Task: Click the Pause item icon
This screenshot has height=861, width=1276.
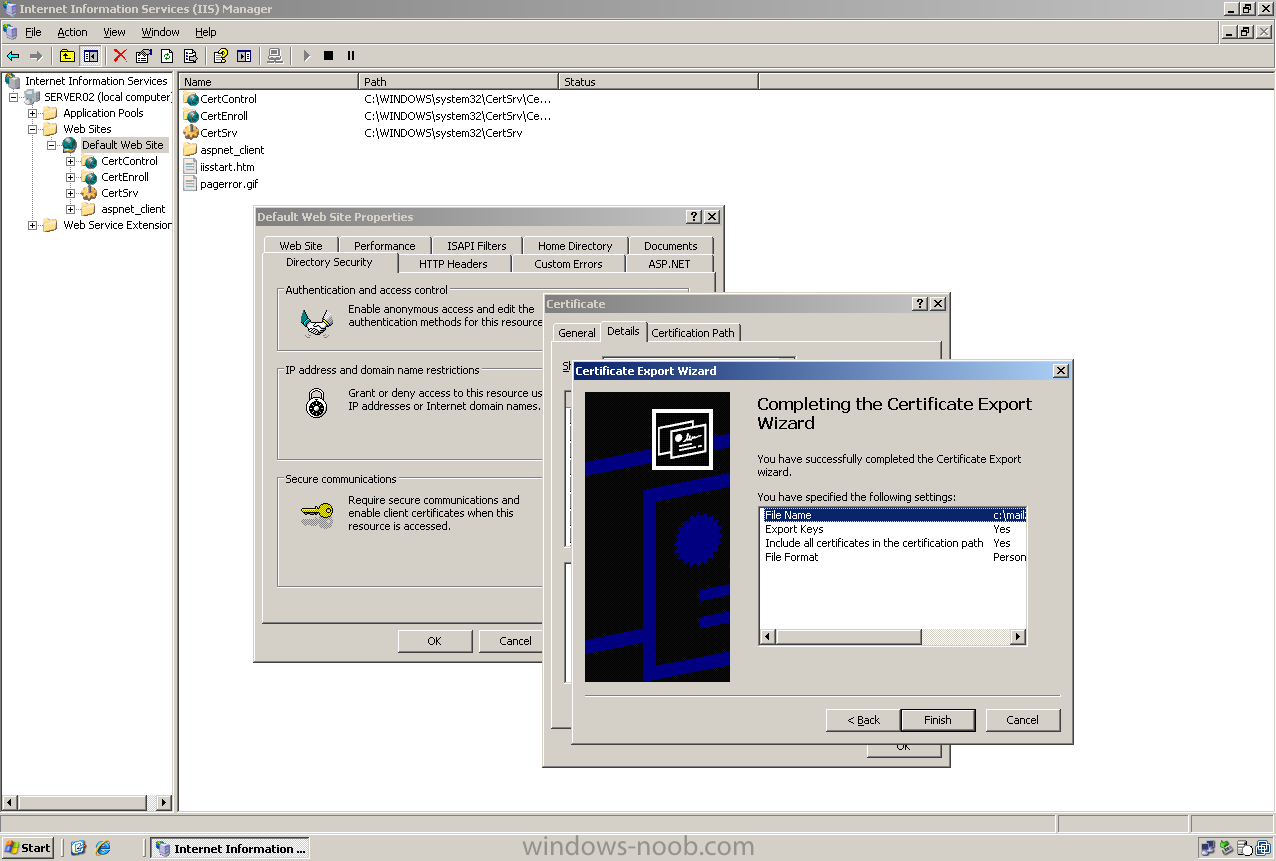Action: (x=351, y=56)
